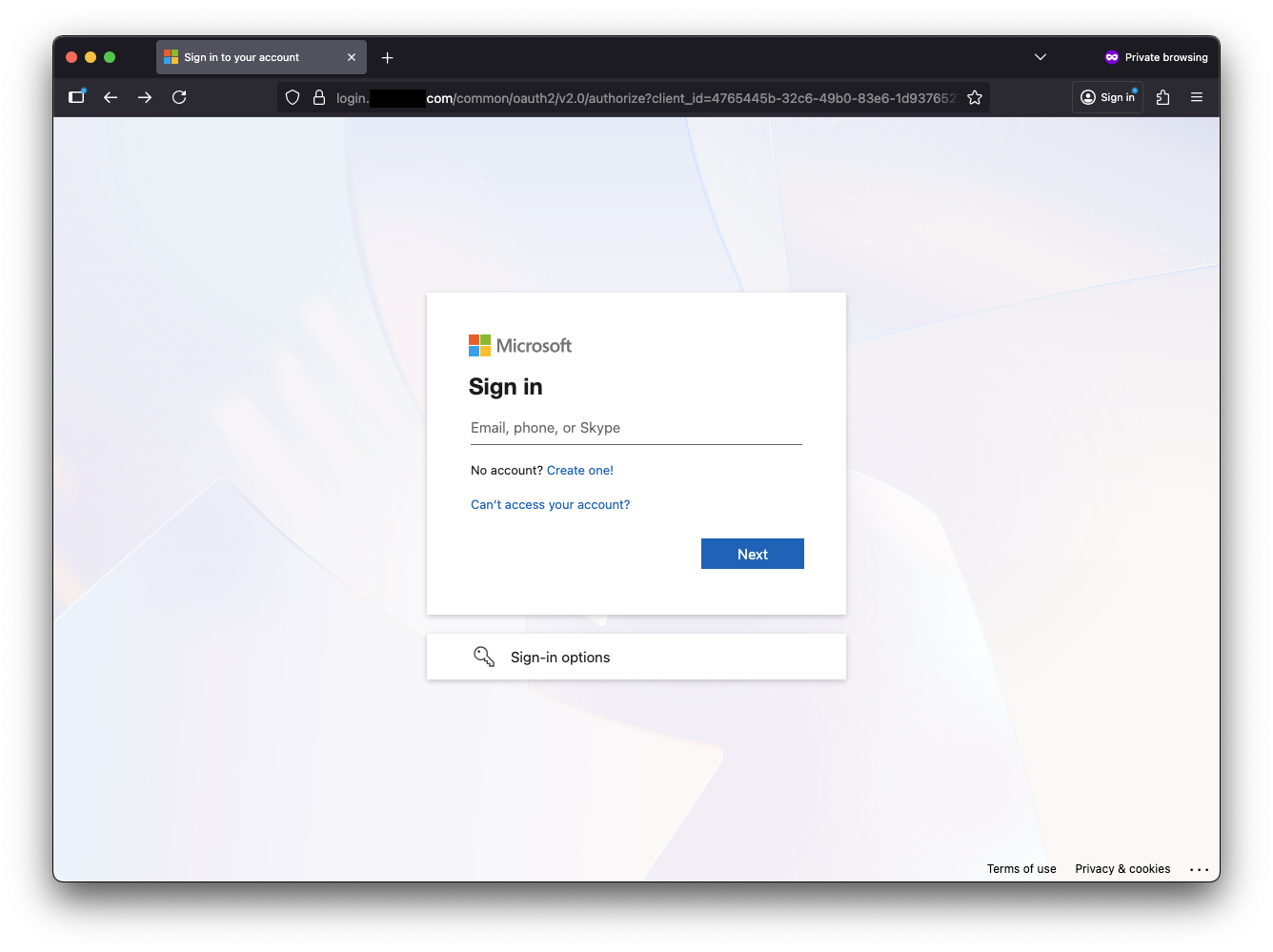1273x952 pixels.
Task: Open a new tab with plus button
Action: 387,57
